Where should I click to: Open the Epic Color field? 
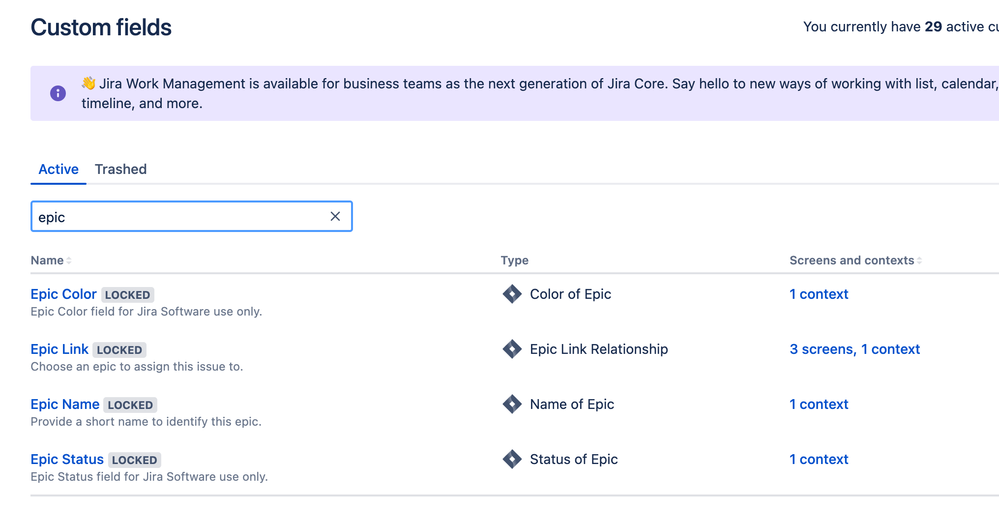(x=64, y=294)
